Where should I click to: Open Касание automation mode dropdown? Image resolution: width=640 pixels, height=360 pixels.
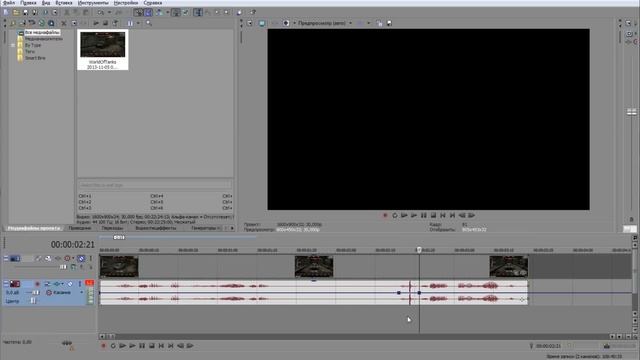tap(81, 293)
